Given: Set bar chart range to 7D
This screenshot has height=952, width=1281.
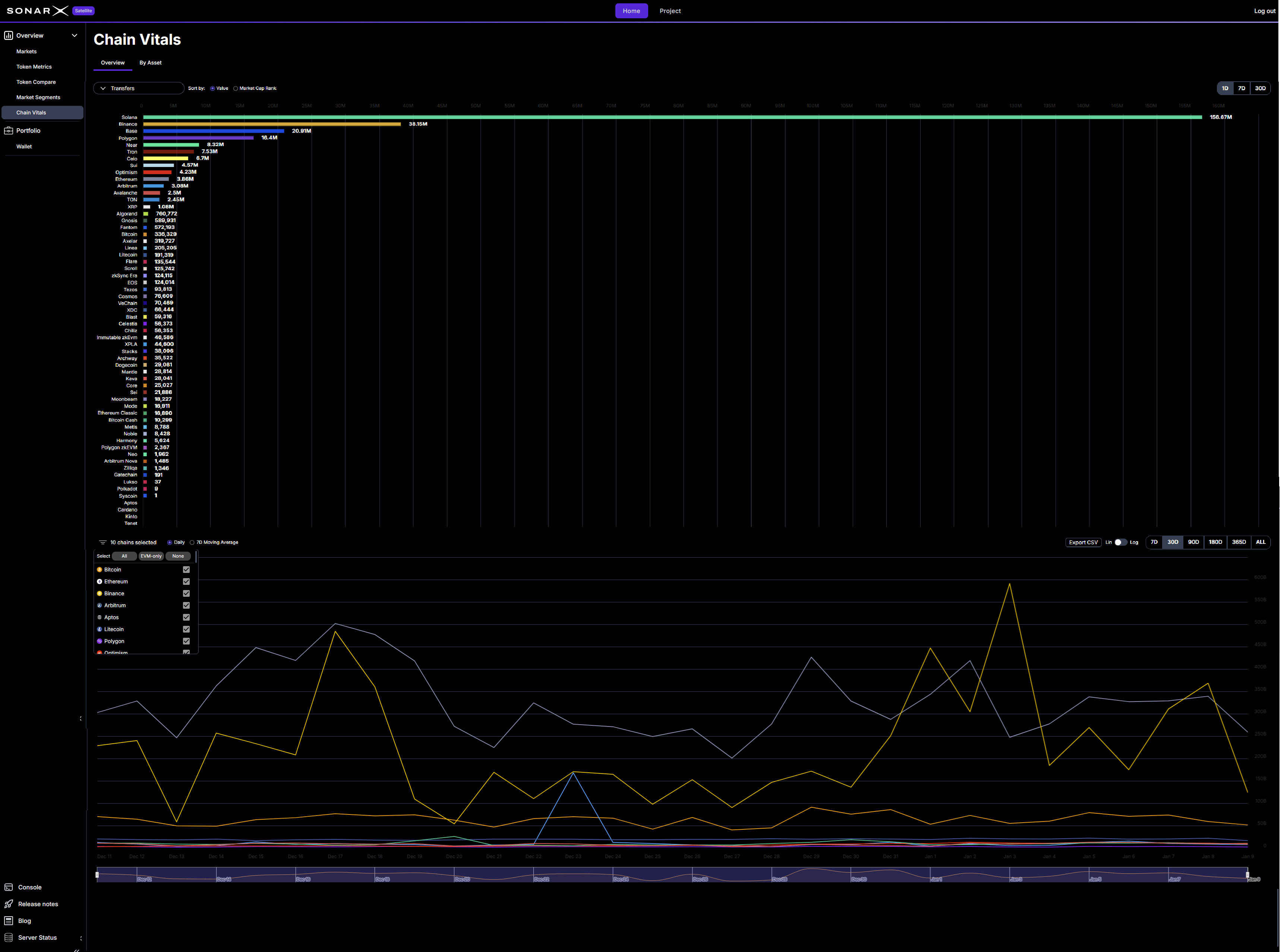Looking at the screenshot, I should coord(1242,88).
